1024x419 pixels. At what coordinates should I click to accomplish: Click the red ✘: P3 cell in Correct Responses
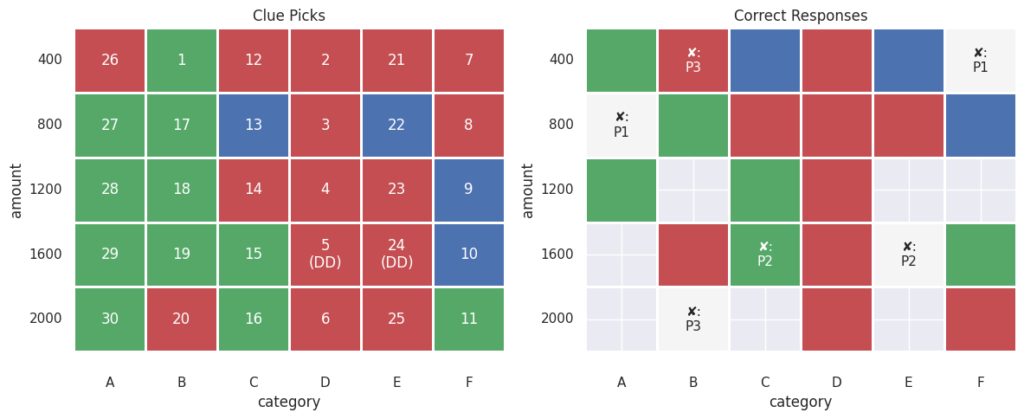(693, 60)
